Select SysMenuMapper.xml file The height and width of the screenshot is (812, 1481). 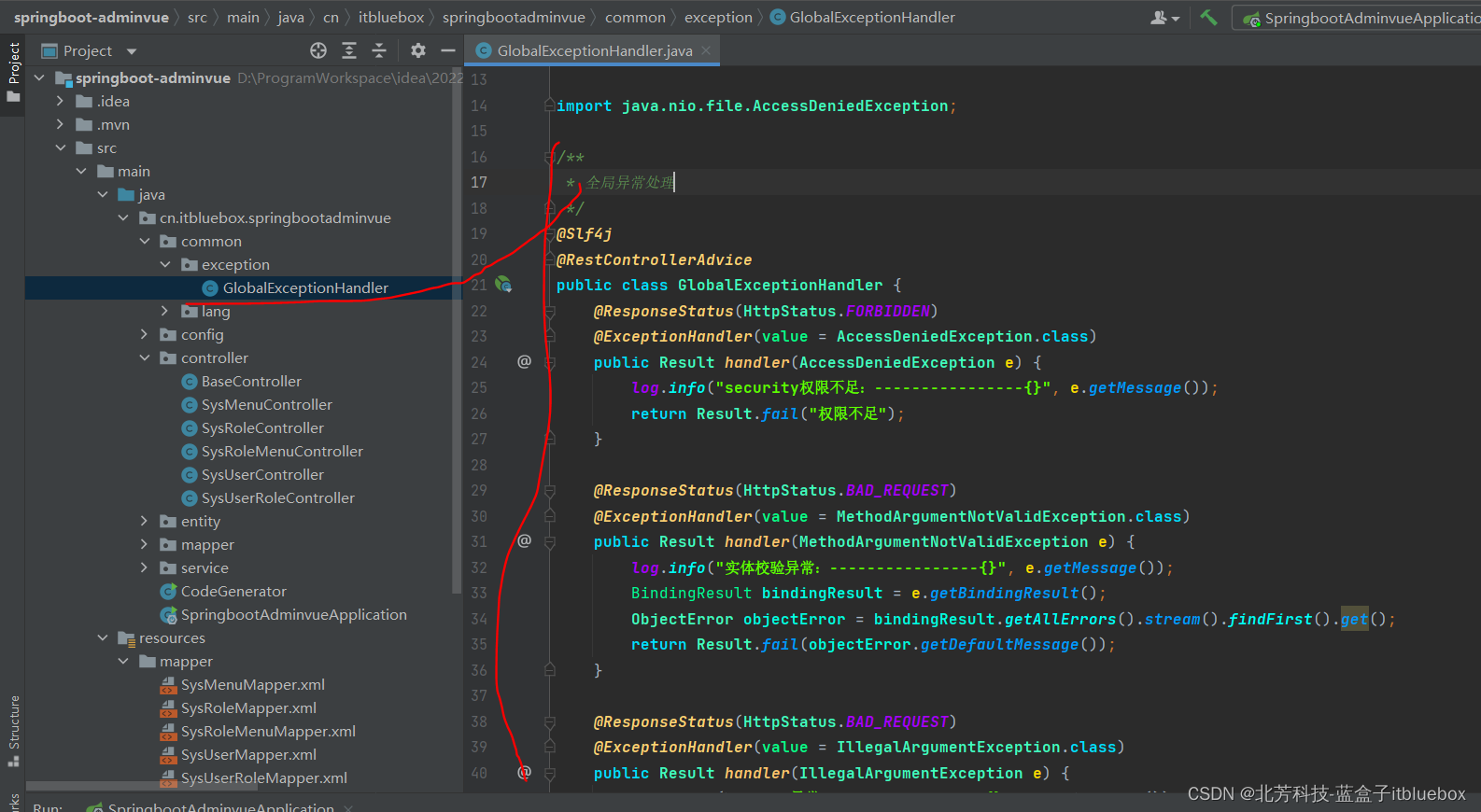click(x=253, y=684)
